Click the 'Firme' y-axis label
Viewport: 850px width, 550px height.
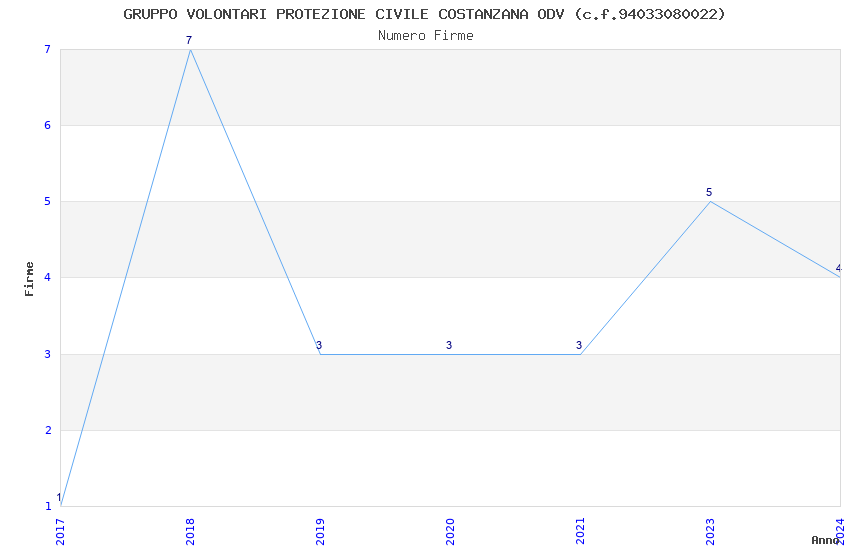[x=29, y=279]
